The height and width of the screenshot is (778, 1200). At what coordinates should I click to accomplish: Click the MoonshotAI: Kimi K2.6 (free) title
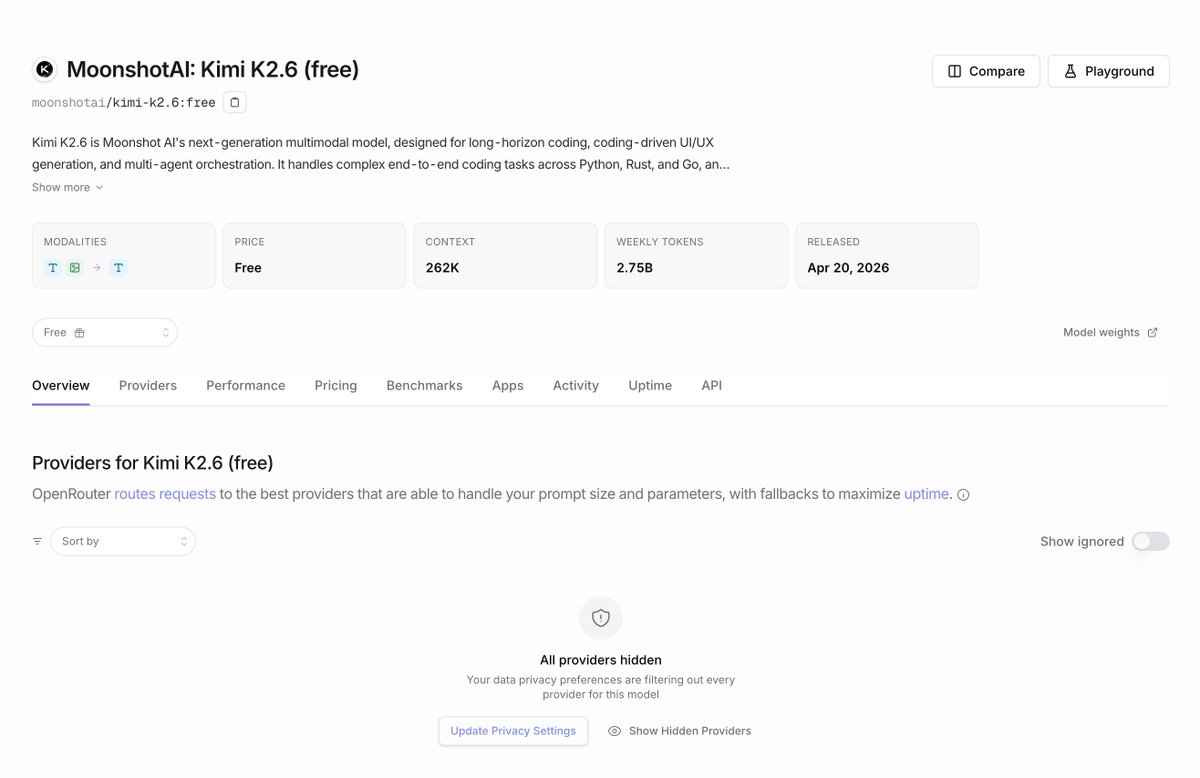(x=213, y=69)
